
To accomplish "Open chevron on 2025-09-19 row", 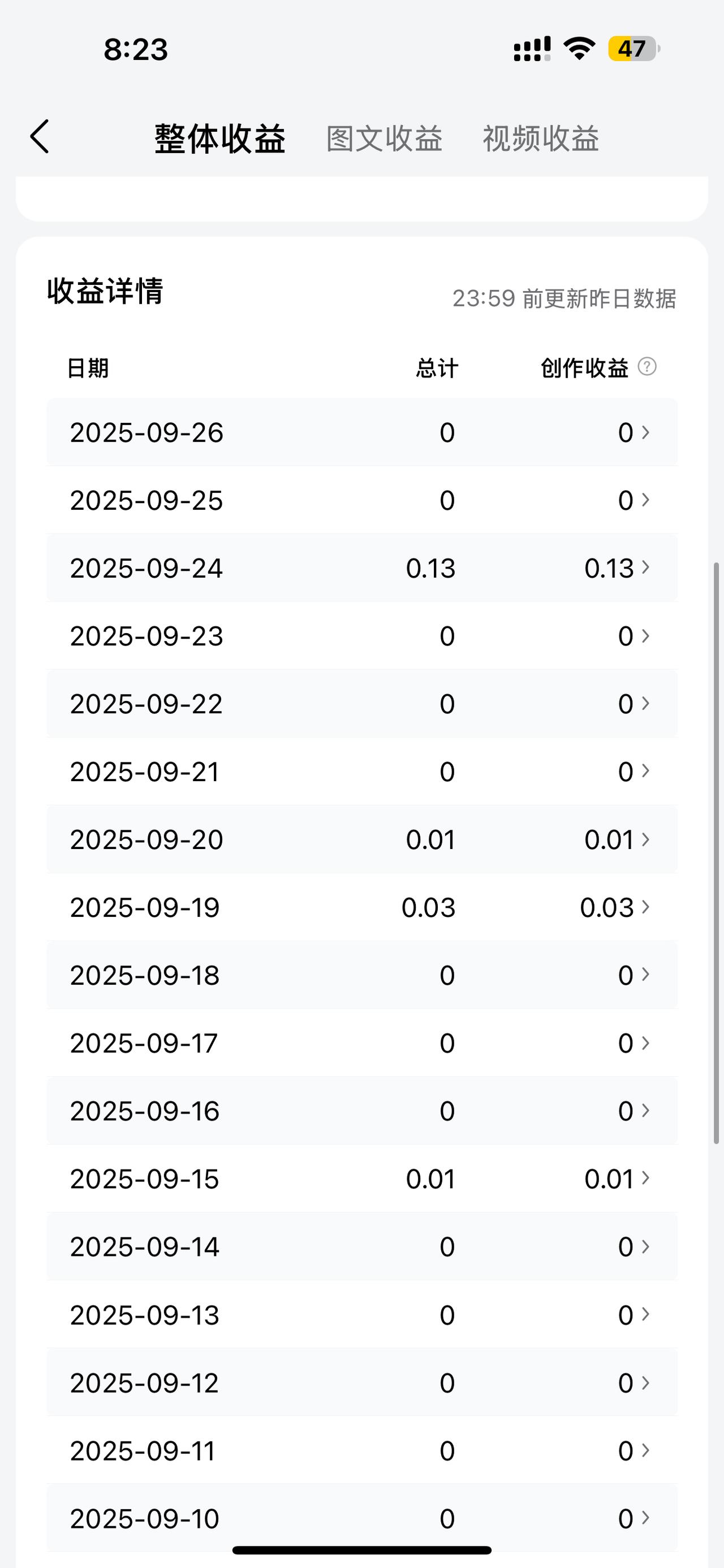I will pyautogui.click(x=645, y=907).
